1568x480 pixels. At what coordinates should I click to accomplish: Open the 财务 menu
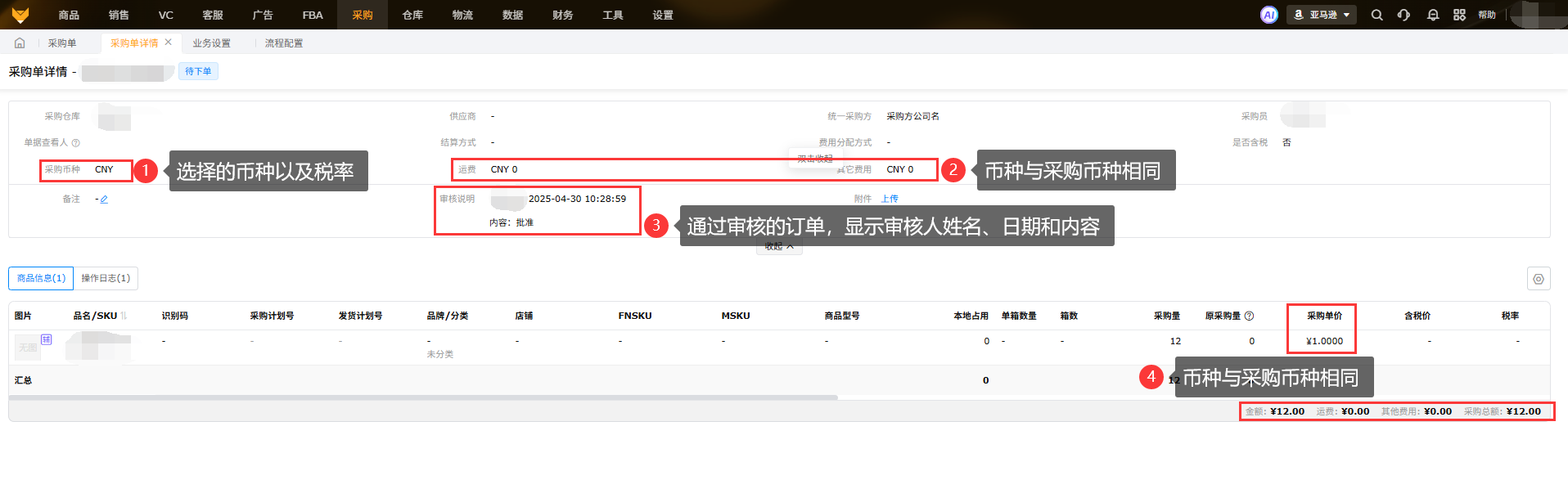point(563,15)
